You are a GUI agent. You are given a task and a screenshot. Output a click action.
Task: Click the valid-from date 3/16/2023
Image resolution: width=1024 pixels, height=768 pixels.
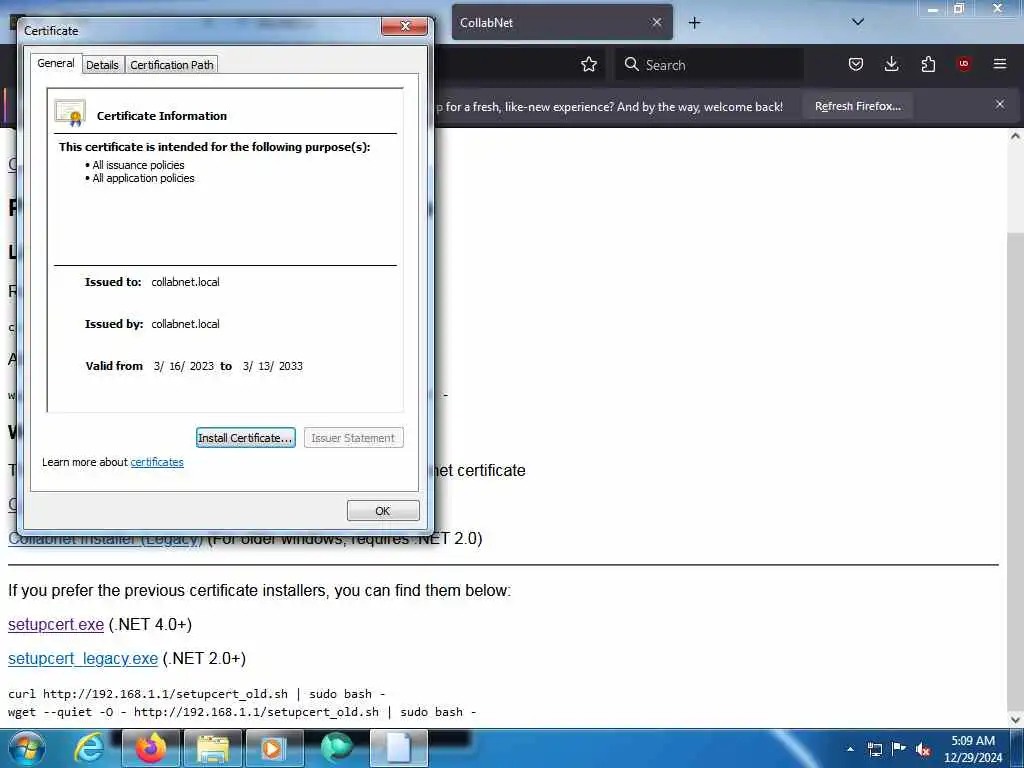[x=184, y=366]
